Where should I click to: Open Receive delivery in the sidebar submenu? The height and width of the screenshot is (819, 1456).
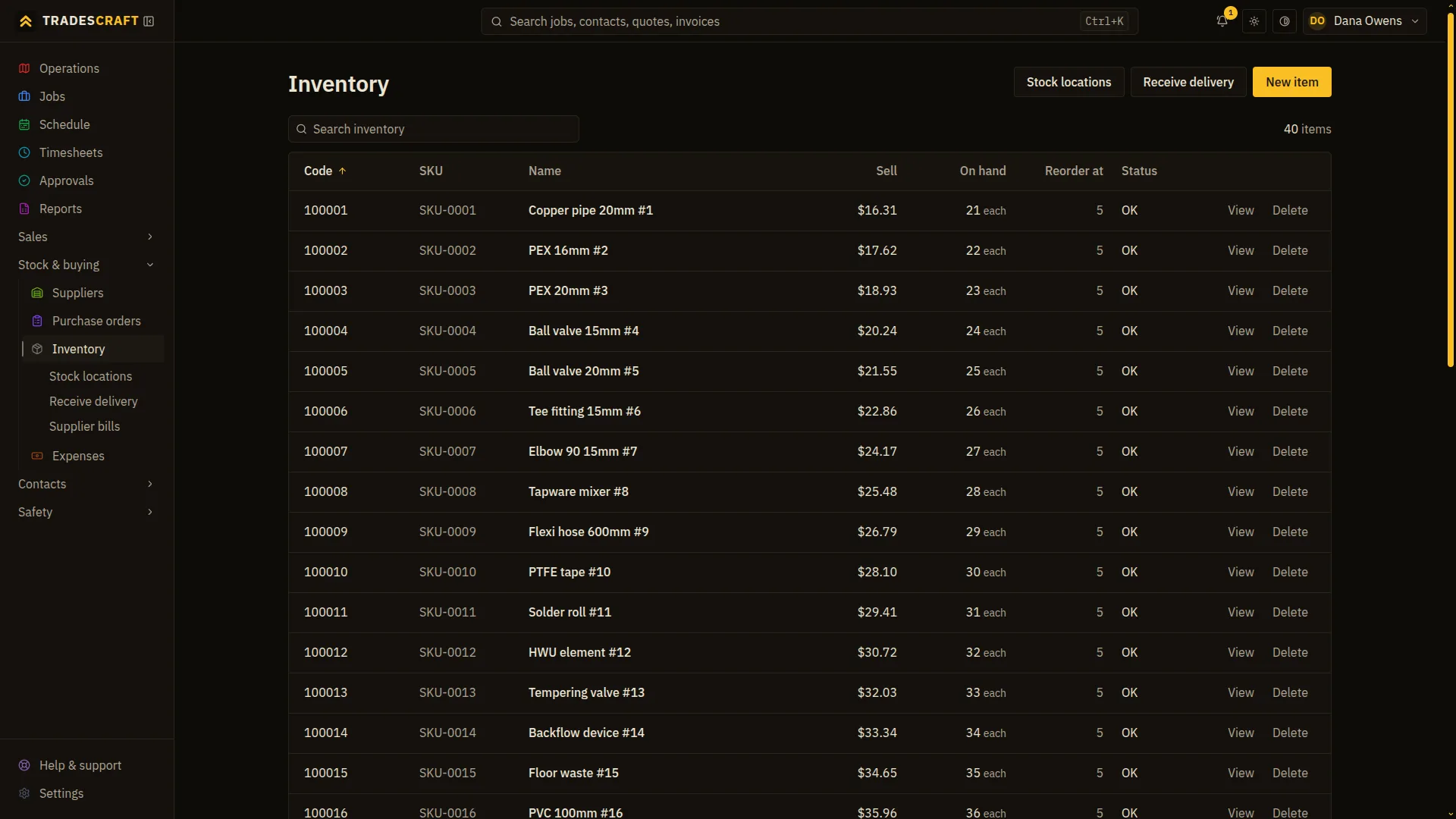[93, 401]
